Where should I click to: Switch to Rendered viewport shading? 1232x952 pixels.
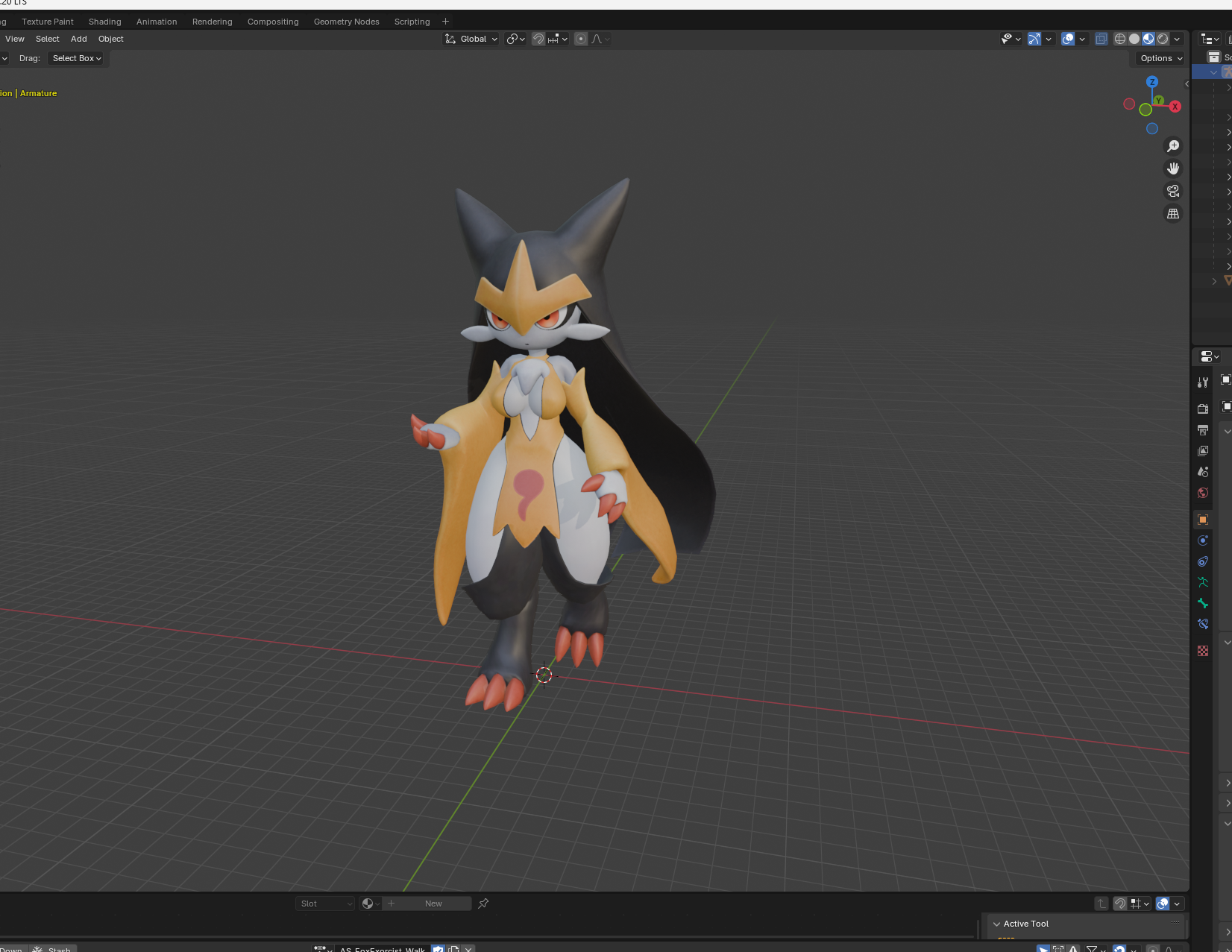(1163, 39)
